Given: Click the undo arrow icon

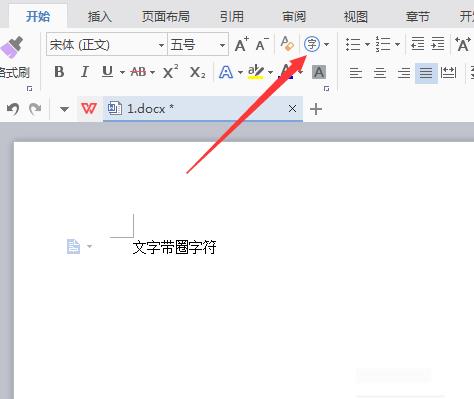Looking at the screenshot, I should [13, 109].
